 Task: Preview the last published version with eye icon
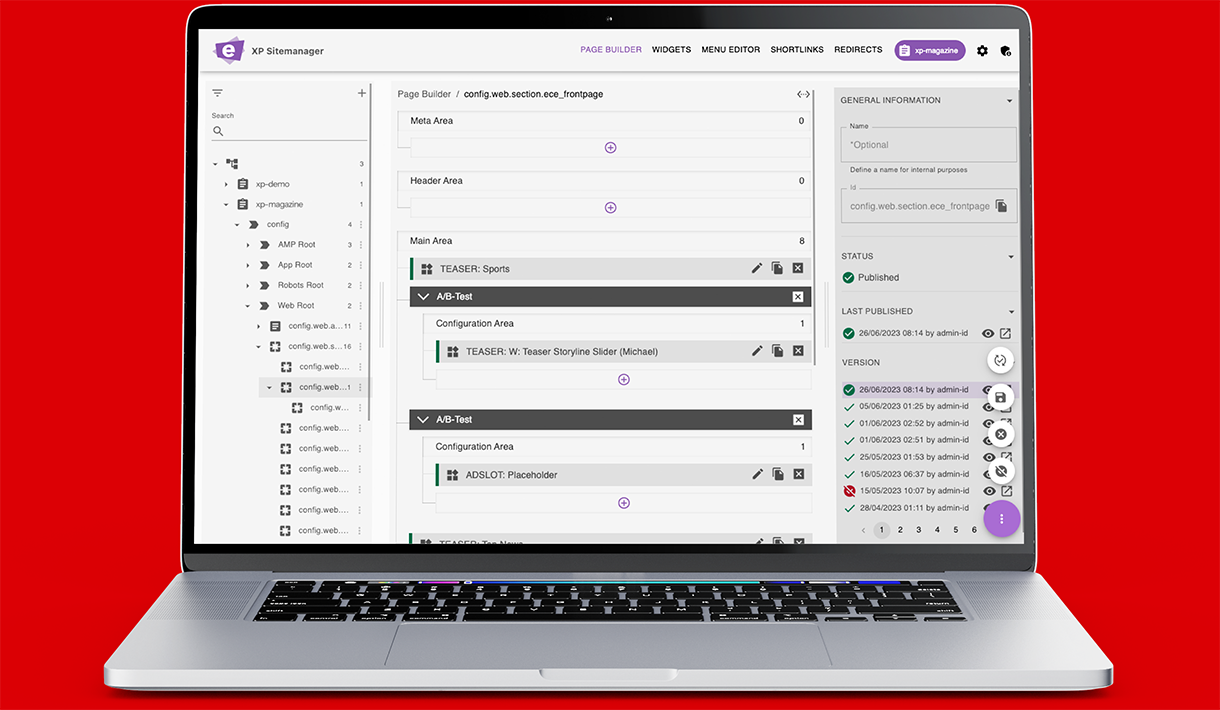(988, 334)
